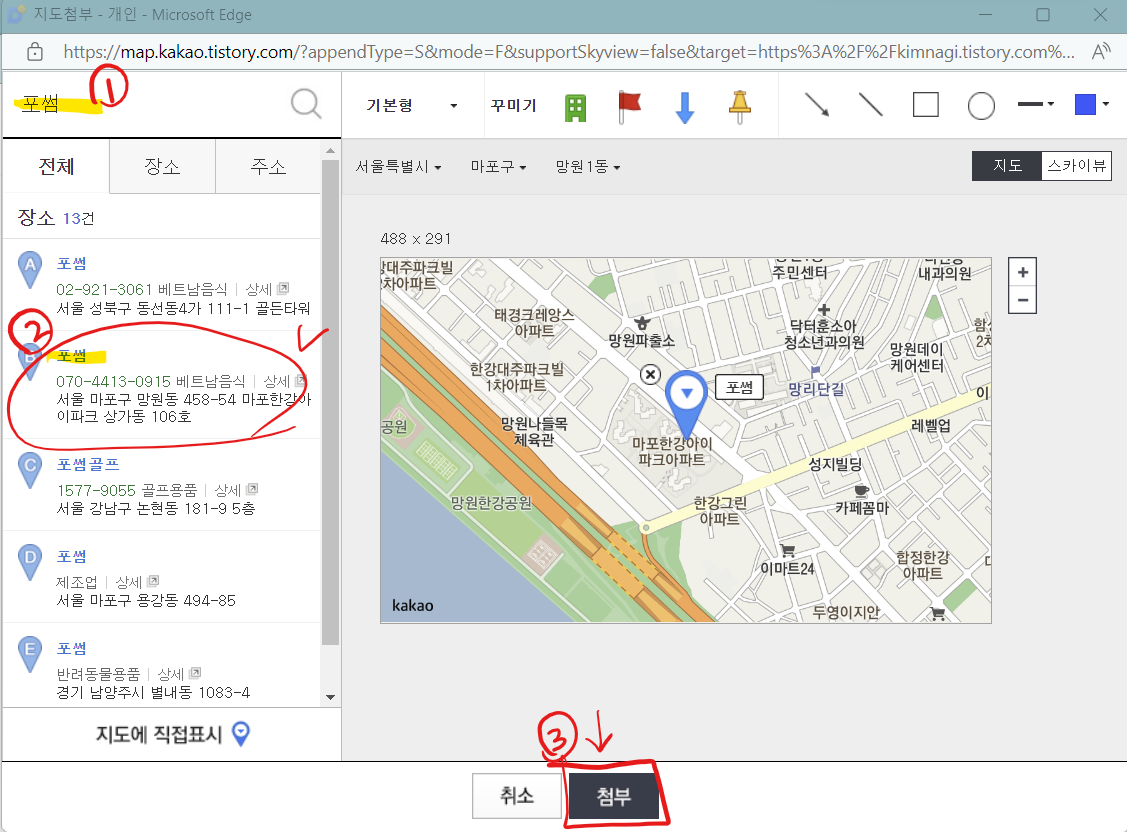The image size is (1127, 832).
Task: Choose the rectangle drawing tool
Action: pos(926,105)
